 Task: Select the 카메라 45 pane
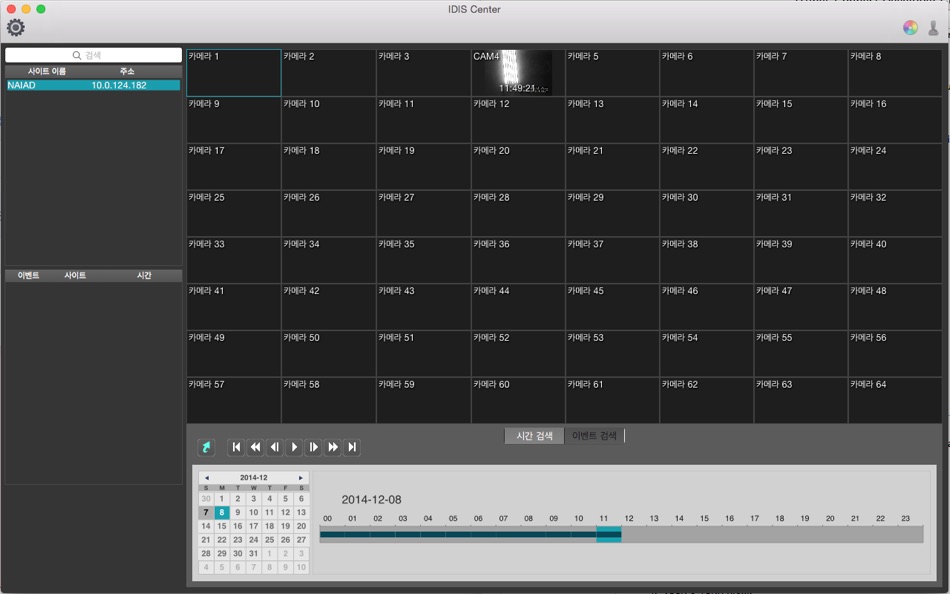613,307
